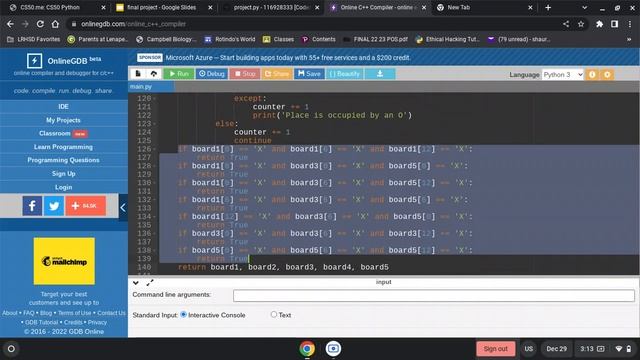Open My Projects in sidebar
Viewport: 640px width, 360px height.
pos(63,120)
